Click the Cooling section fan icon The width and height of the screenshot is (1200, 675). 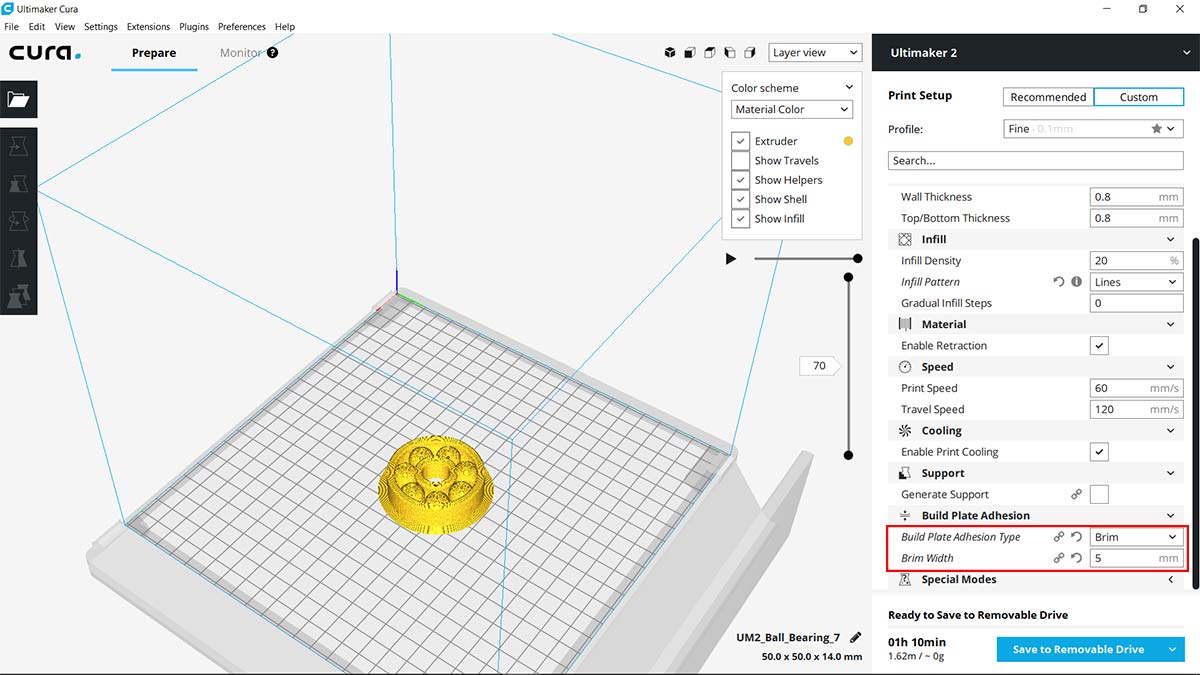tap(905, 431)
